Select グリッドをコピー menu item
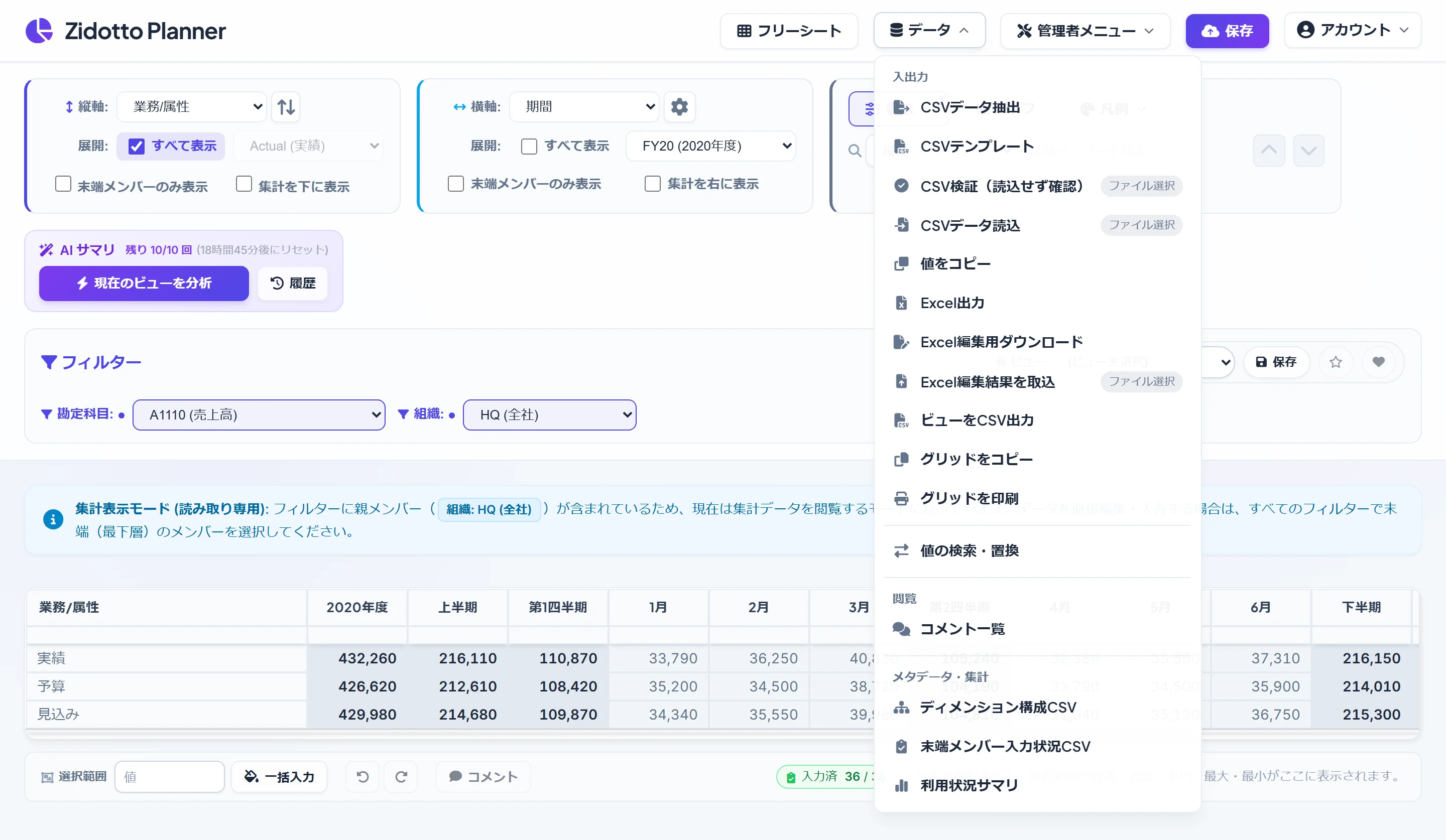Image resolution: width=1446 pixels, height=840 pixels. 1037,459
